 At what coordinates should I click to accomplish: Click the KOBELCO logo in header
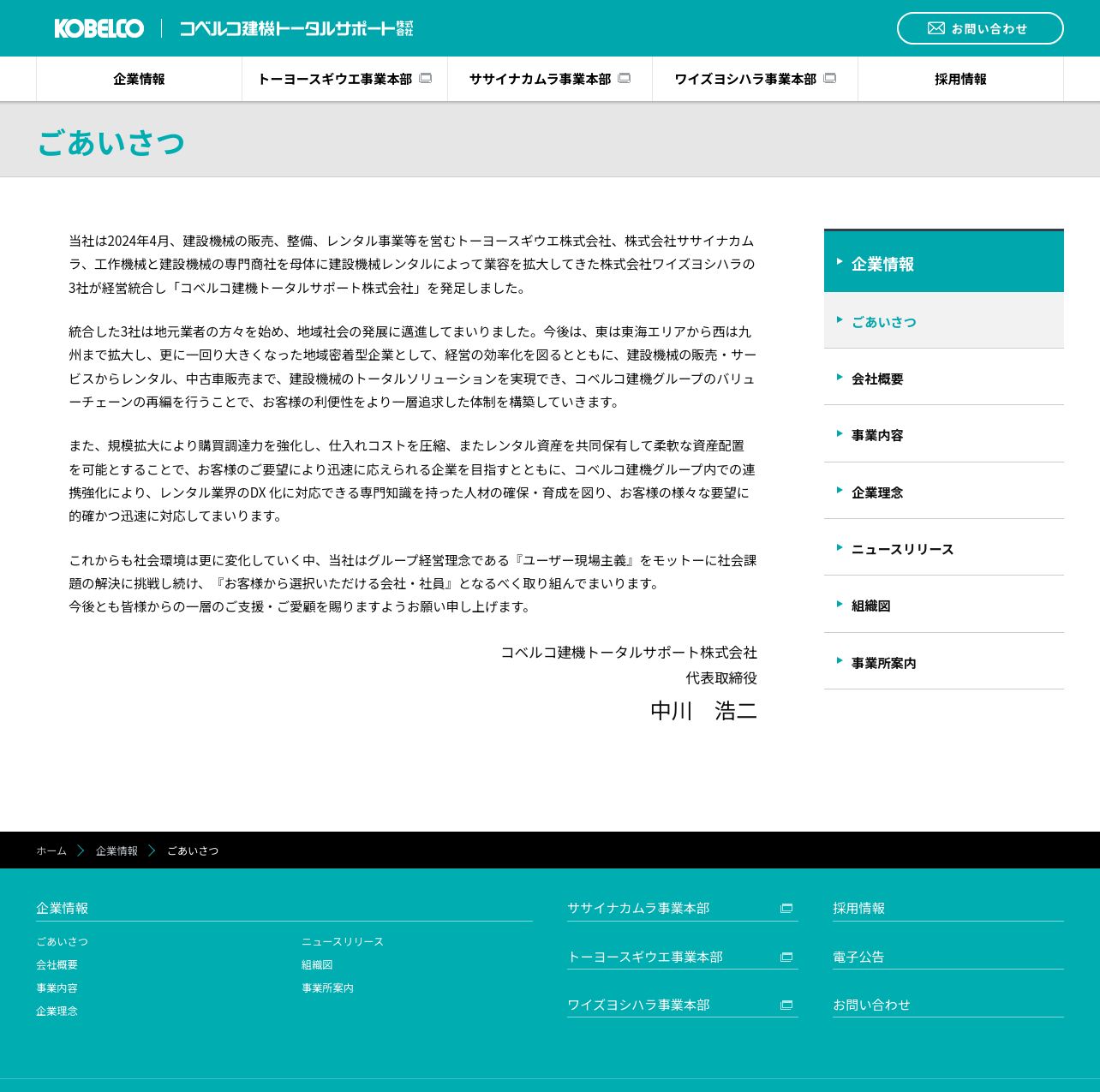[x=99, y=28]
